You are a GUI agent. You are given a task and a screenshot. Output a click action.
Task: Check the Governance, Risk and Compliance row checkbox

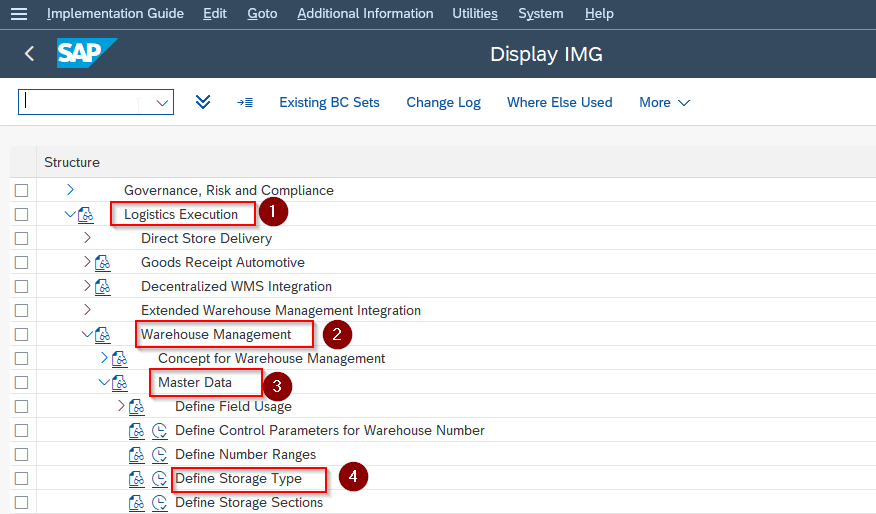point(21,191)
